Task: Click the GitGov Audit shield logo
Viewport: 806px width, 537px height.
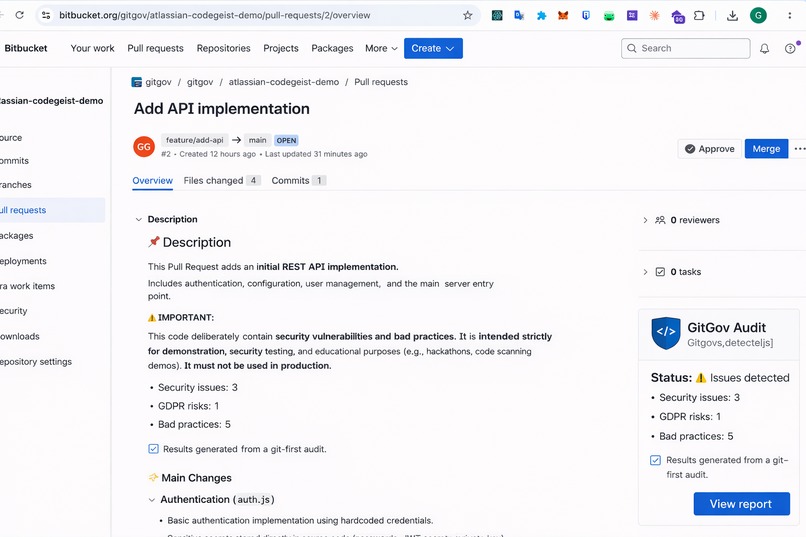Action: (x=666, y=333)
